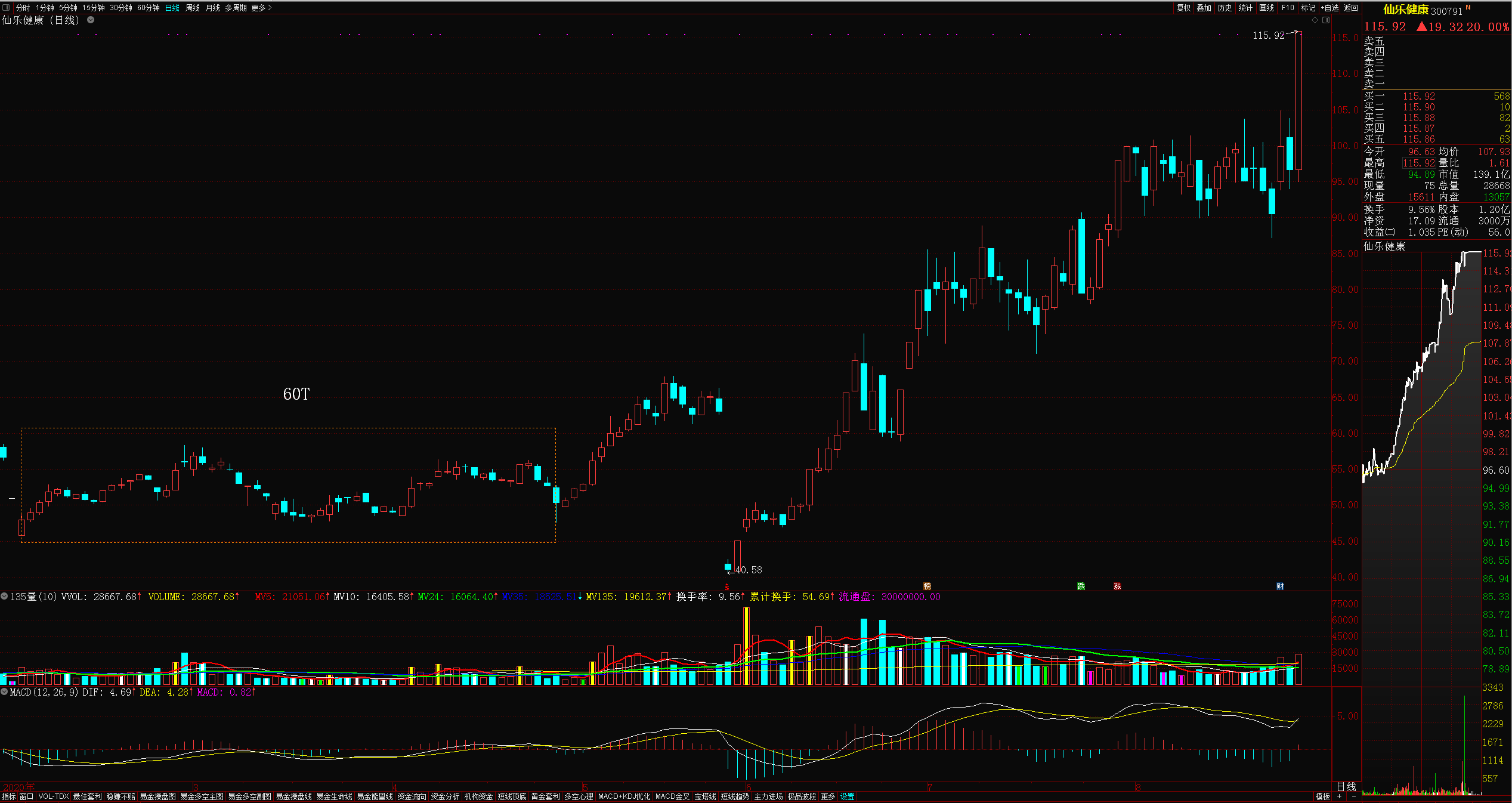
Task: Select the 周线 weekly chart tab
Action: tap(193, 8)
